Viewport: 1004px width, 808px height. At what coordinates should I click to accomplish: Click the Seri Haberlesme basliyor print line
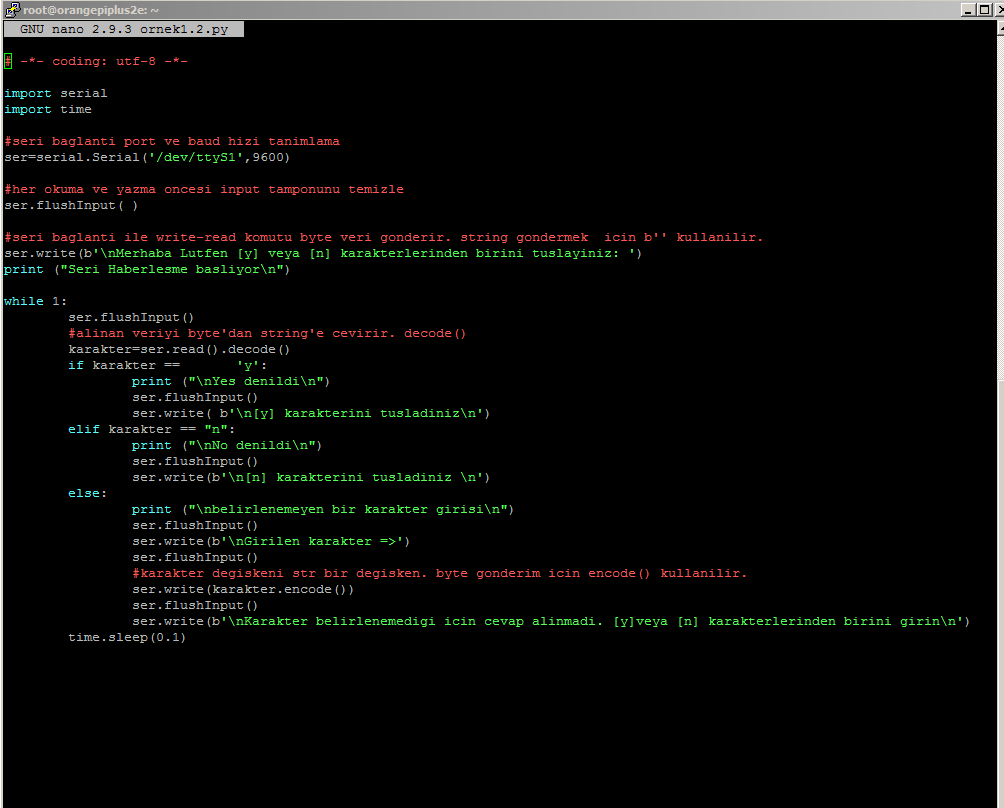point(147,269)
